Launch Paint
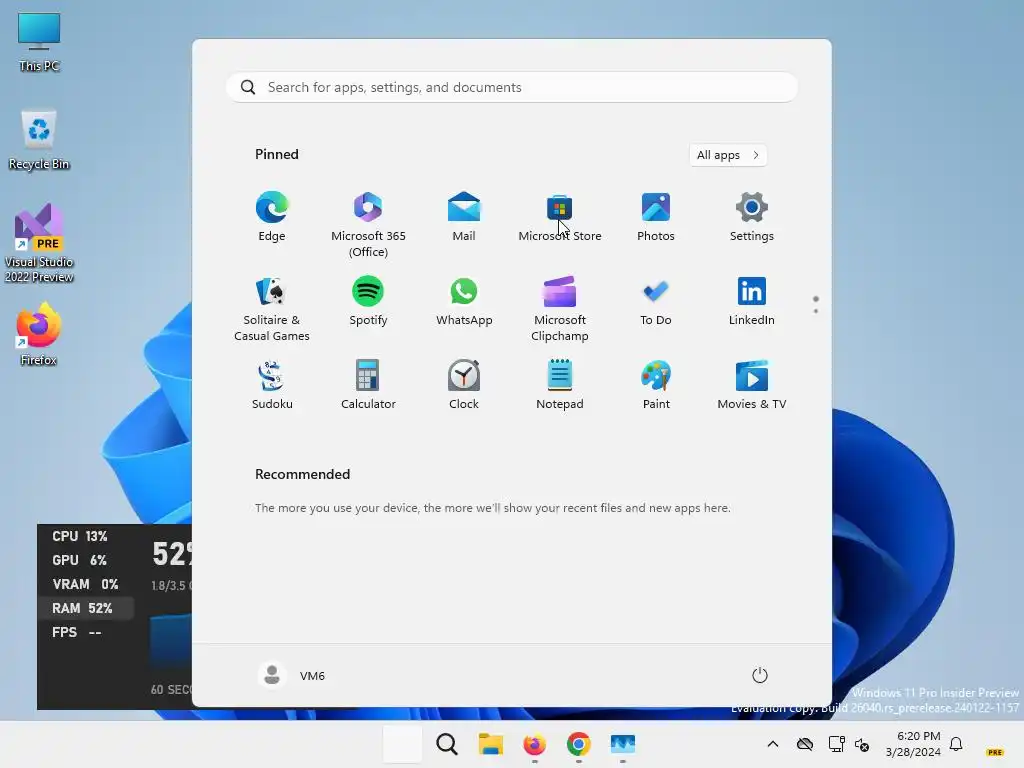1024x768 pixels. [656, 385]
